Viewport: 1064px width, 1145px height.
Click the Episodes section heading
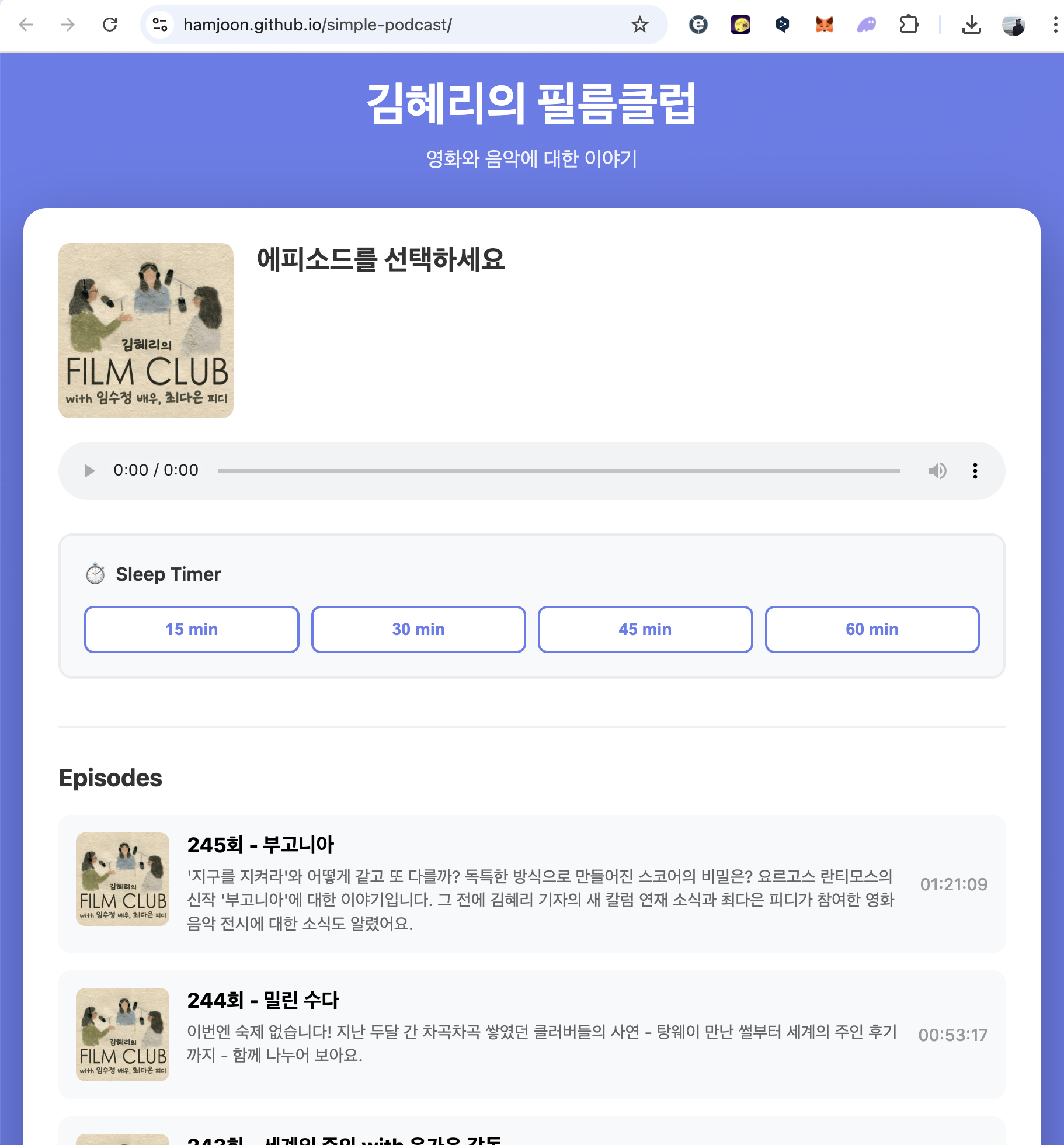click(110, 778)
